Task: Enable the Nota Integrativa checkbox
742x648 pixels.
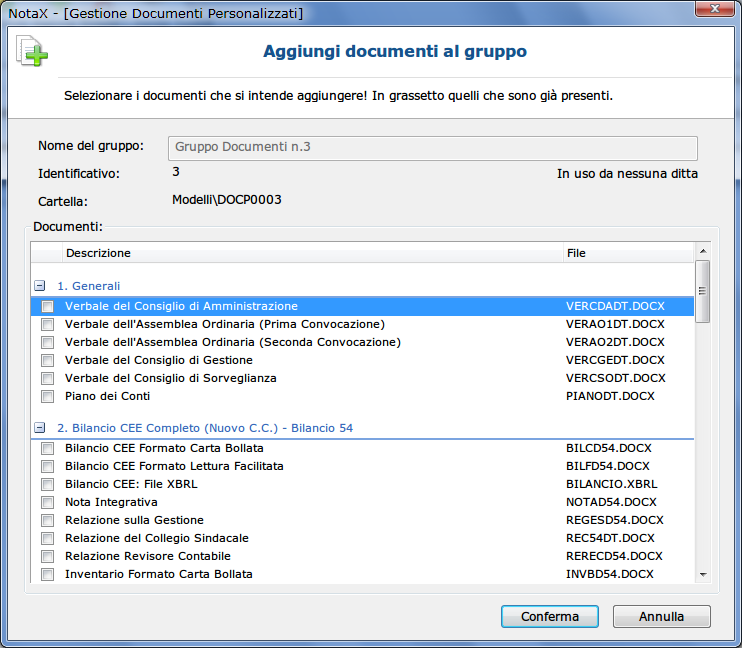Action: pyautogui.click(x=47, y=502)
